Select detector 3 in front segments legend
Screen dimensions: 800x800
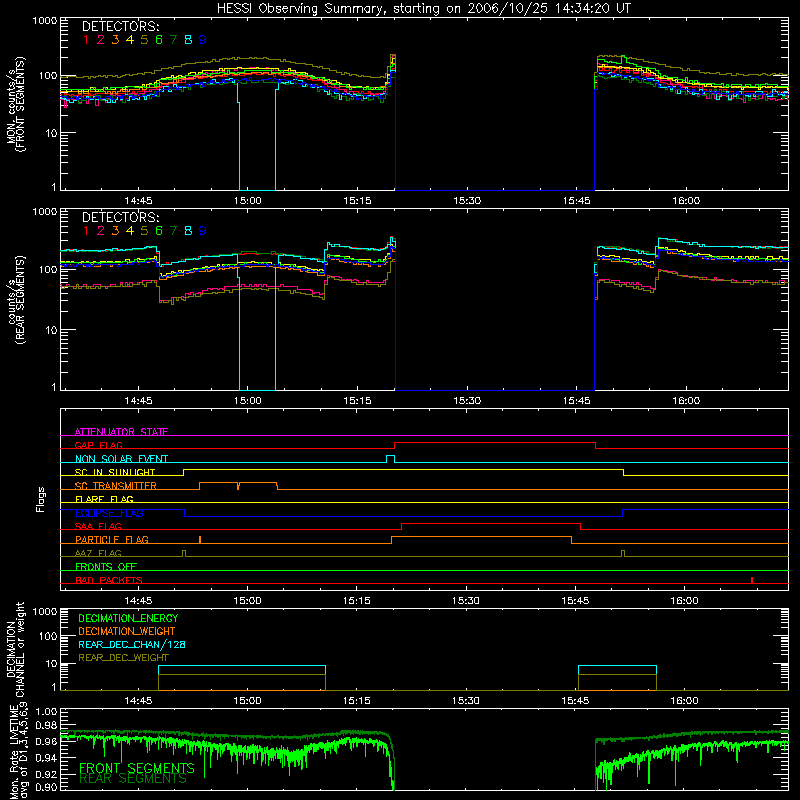point(115,40)
